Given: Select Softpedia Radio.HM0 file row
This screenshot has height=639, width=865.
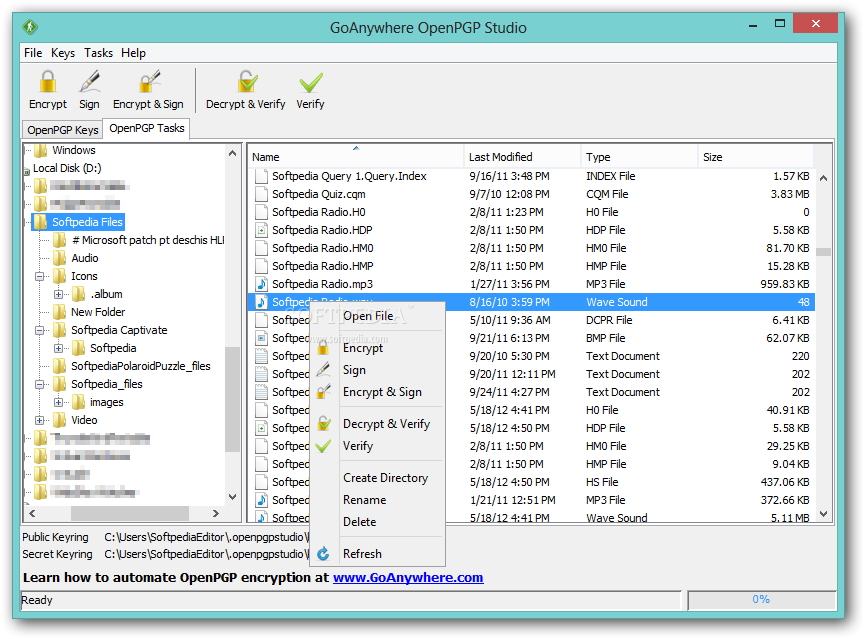Looking at the screenshot, I should click(531, 248).
